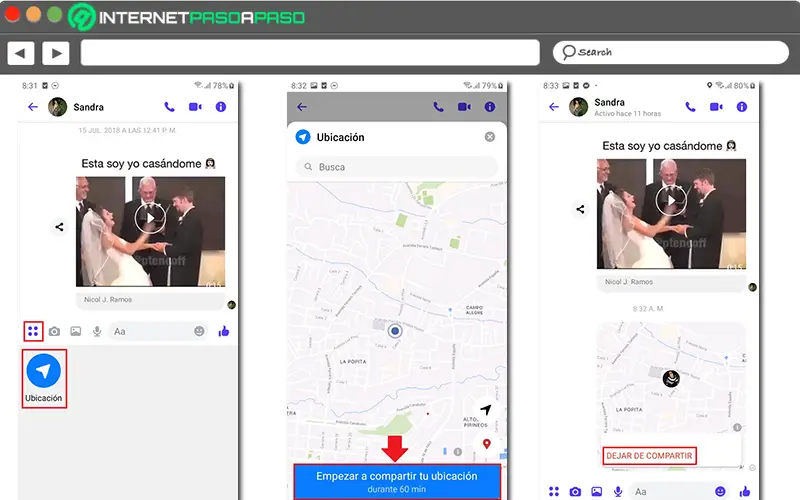This screenshot has width=800, height=500.
Task: Open emoji picker in left phone composer
Action: [x=199, y=331]
